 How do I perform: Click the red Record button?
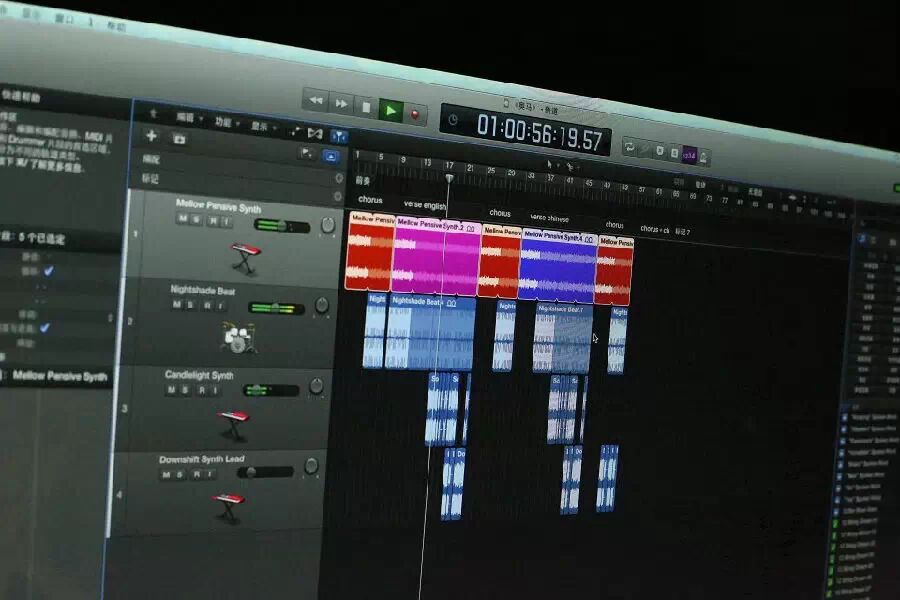pyautogui.click(x=415, y=114)
